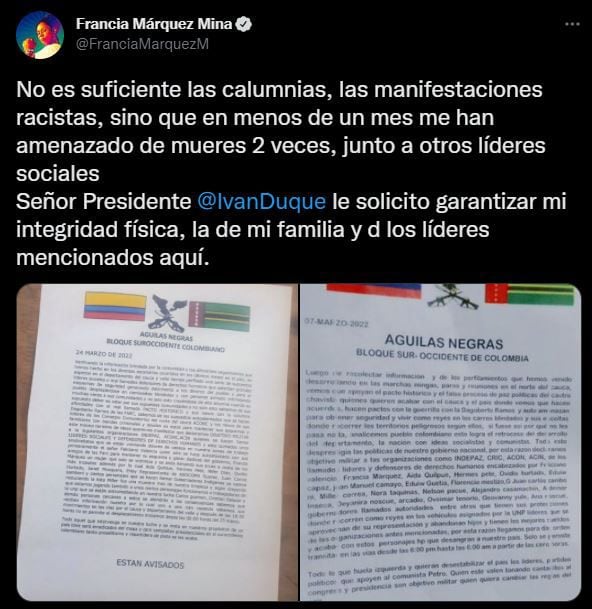
Task: Click the blue verified badge
Action: pos(244,24)
